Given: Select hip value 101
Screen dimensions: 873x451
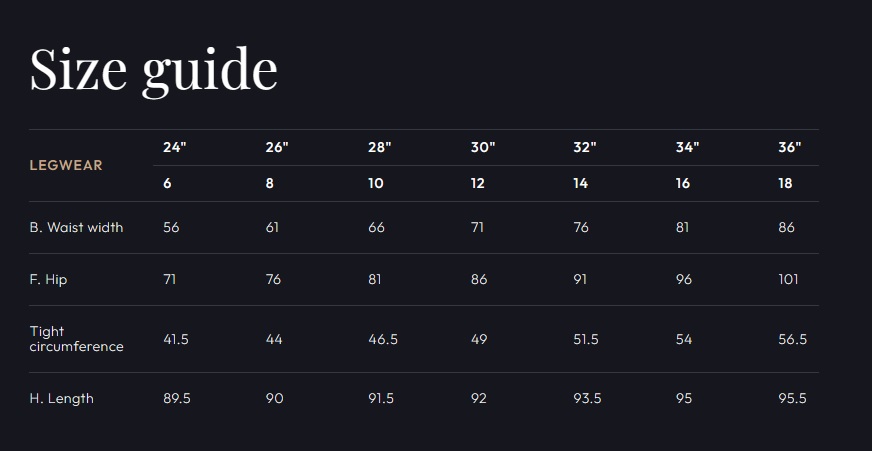Looking at the screenshot, I should 788,279.
